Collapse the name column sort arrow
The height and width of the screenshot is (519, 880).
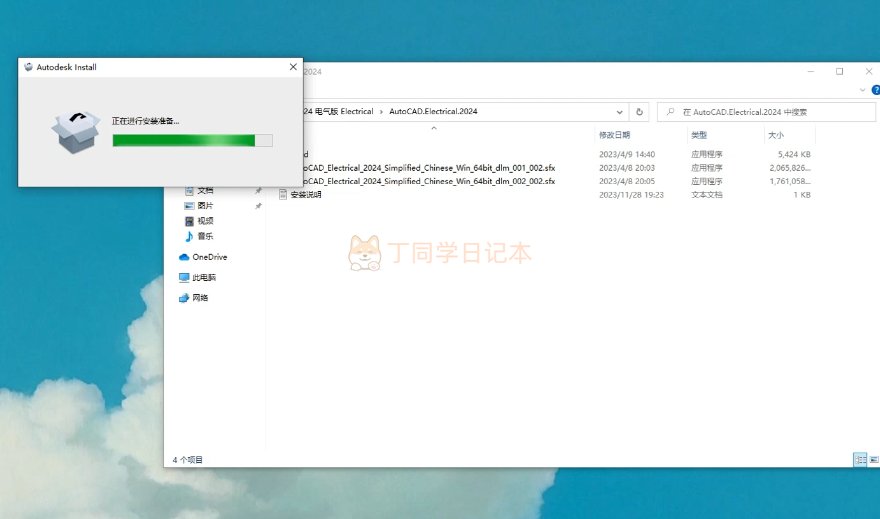point(434,128)
